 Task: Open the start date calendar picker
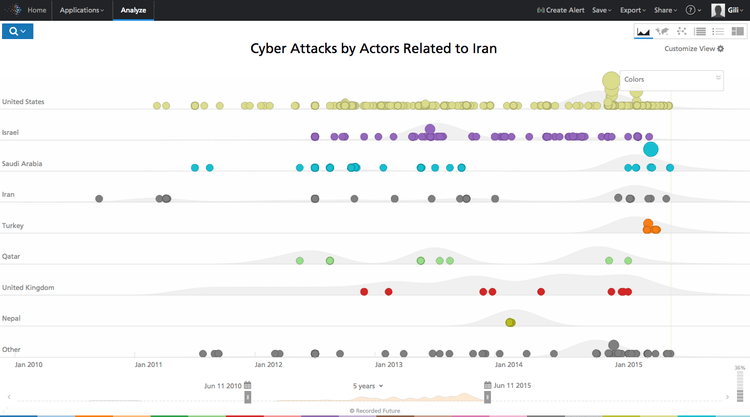click(x=247, y=385)
